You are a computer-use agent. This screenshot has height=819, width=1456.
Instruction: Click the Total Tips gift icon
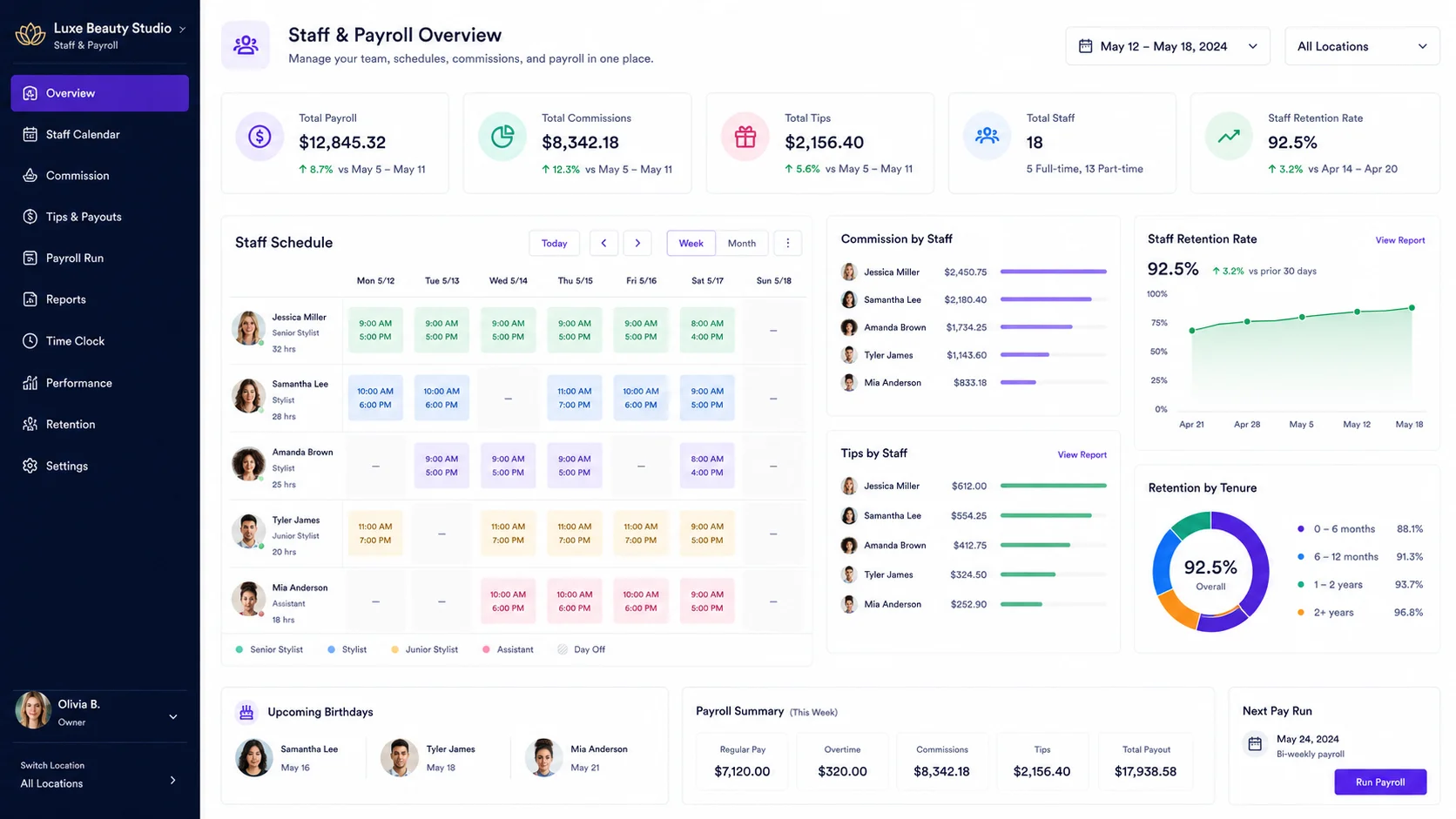tap(745, 137)
